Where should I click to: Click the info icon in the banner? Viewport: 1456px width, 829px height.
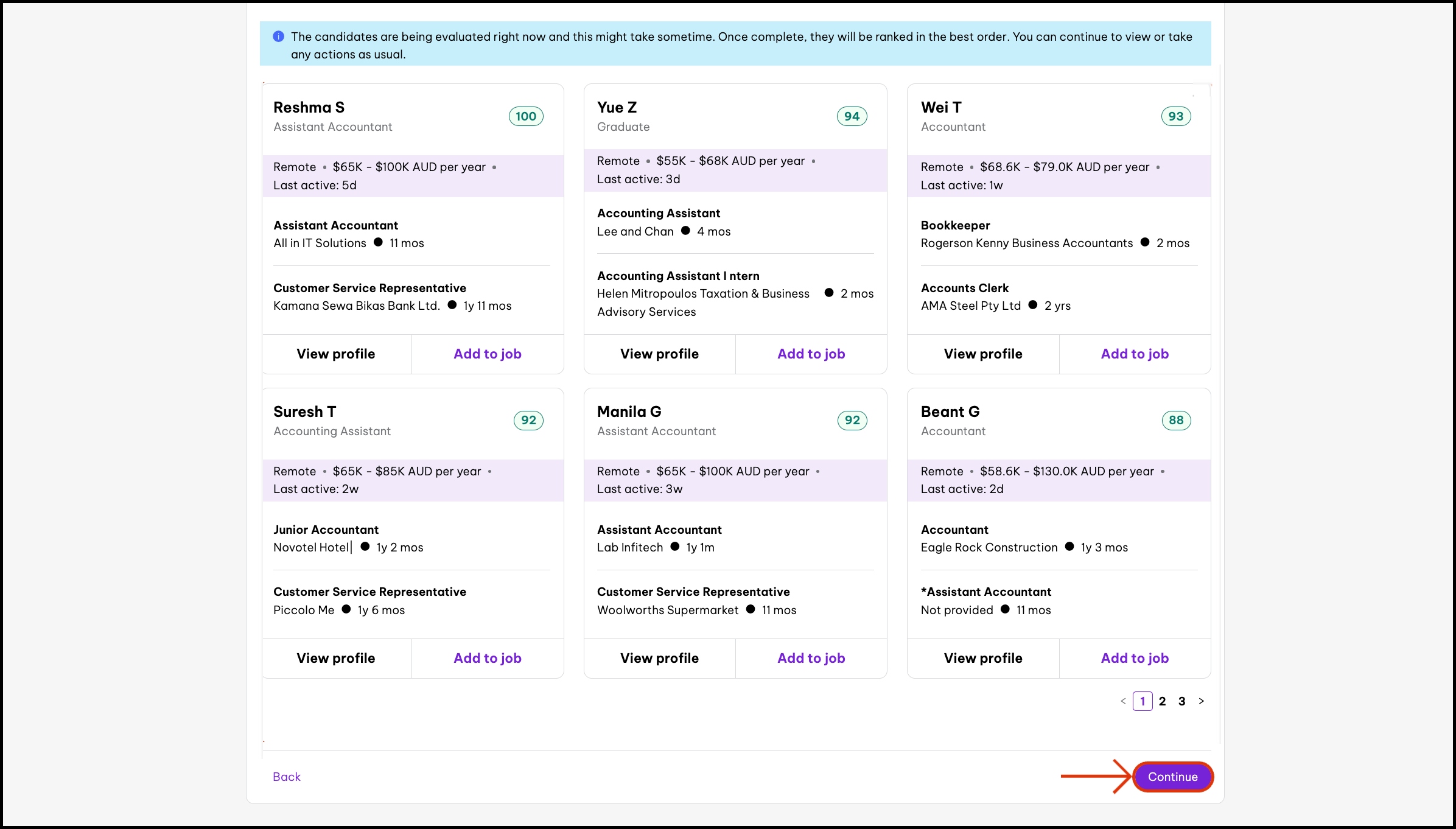278,37
